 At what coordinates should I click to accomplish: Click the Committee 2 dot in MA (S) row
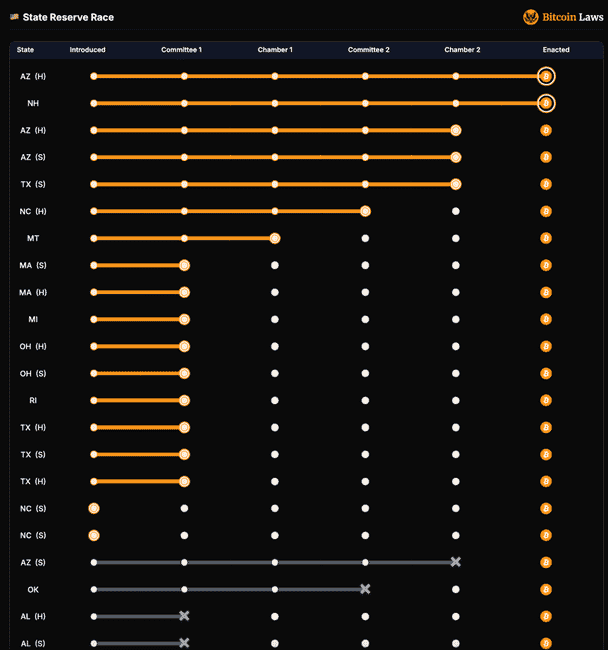pos(365,265)
